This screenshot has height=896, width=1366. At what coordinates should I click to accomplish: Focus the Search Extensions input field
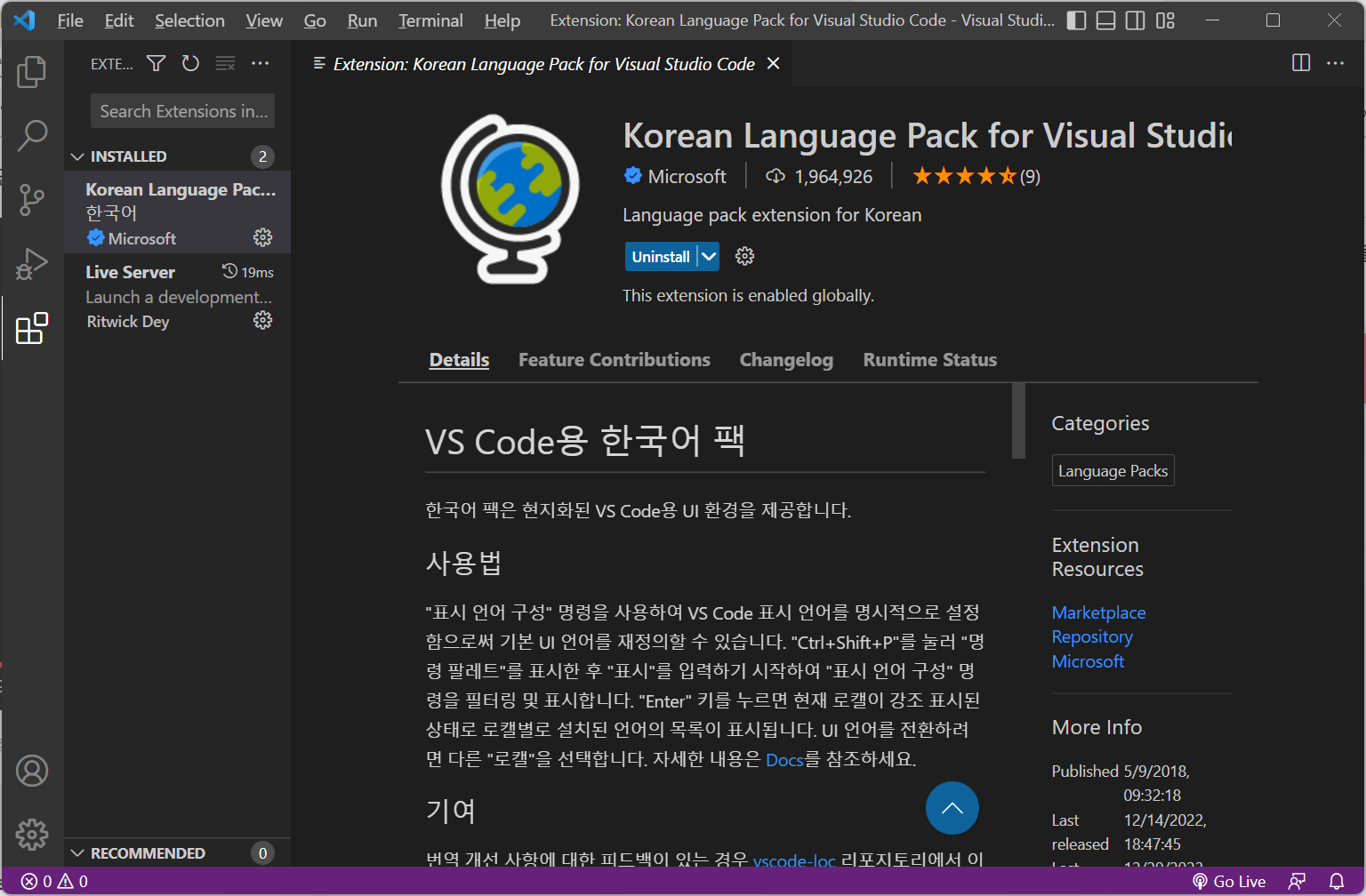pyautogui.click(x=182, y=111)
